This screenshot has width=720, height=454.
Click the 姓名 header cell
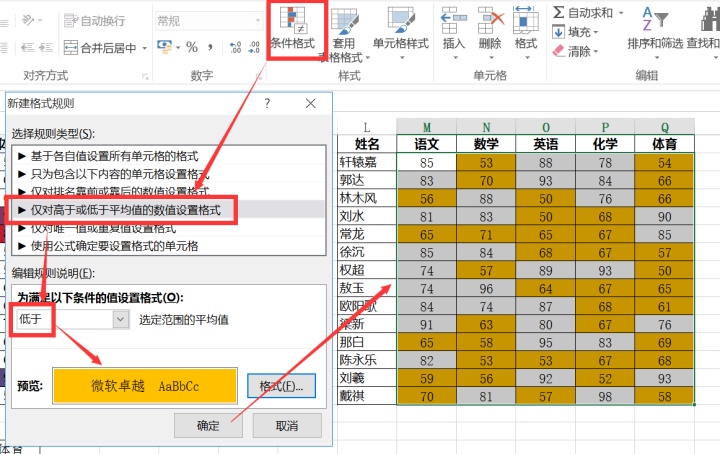click(x=367, y=144)
